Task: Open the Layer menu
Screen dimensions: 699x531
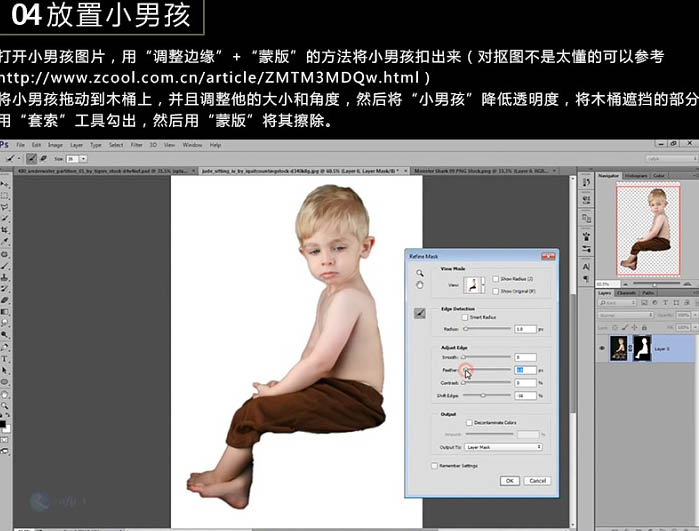Action: (77, 145)
